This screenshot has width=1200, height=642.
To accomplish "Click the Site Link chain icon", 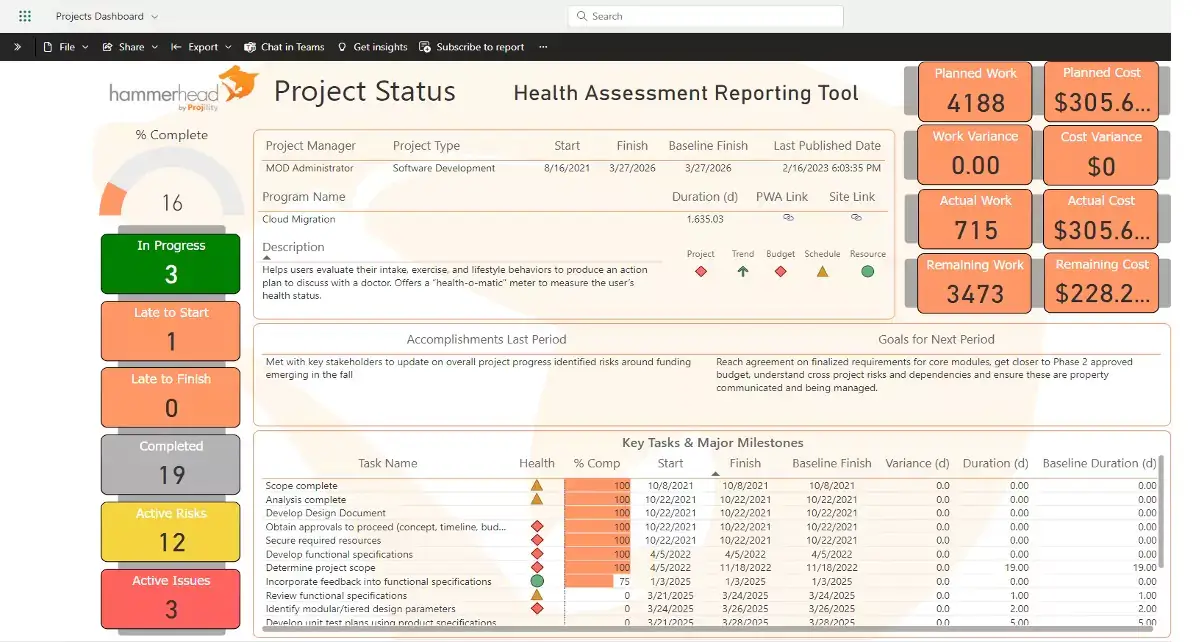I will [x=856, y=217].
